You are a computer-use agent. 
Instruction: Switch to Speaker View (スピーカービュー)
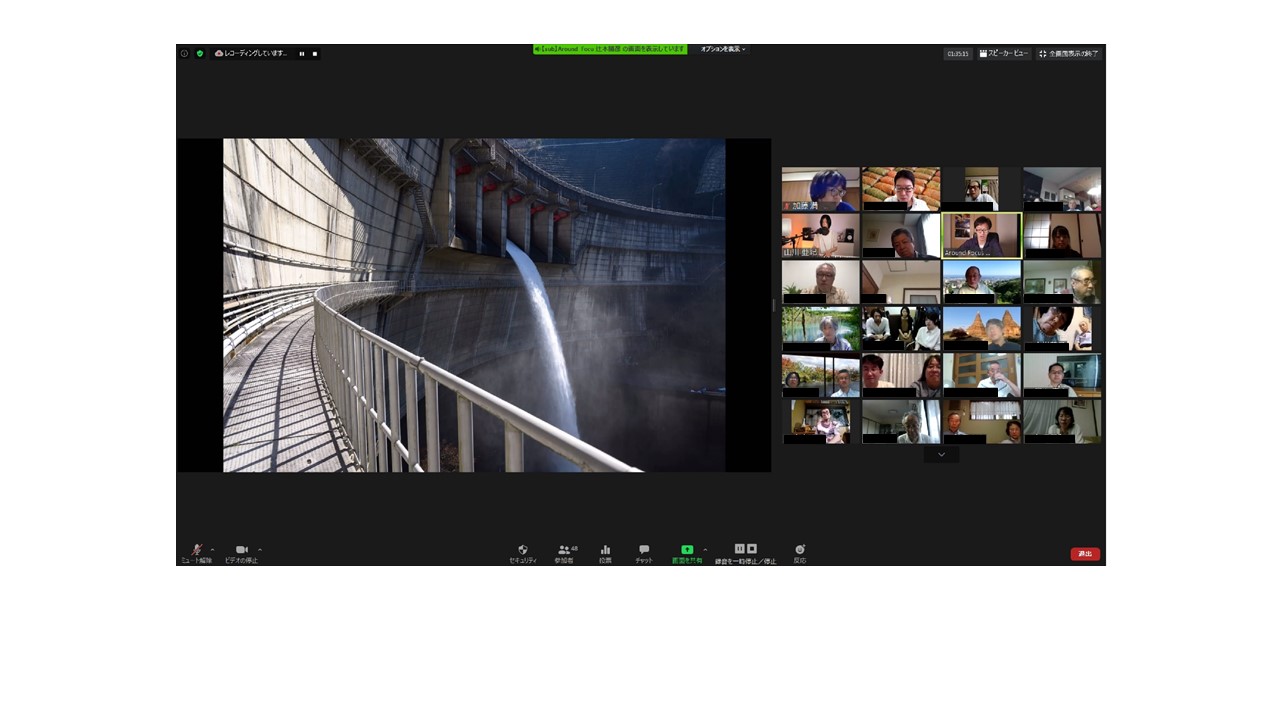(x=1003, y=53)
